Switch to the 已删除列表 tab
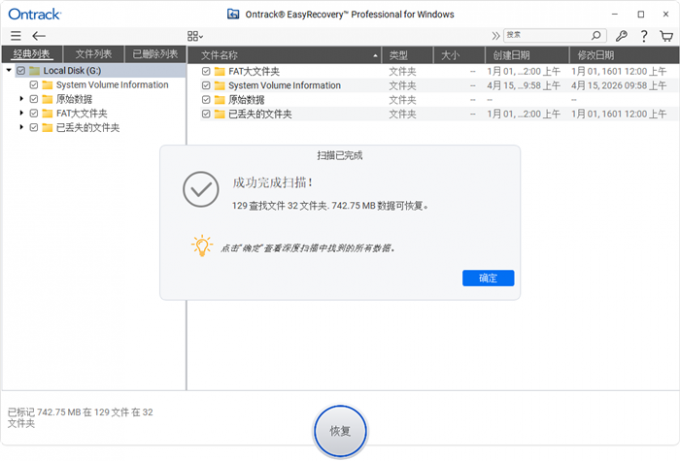 click(x=155, y=54)
